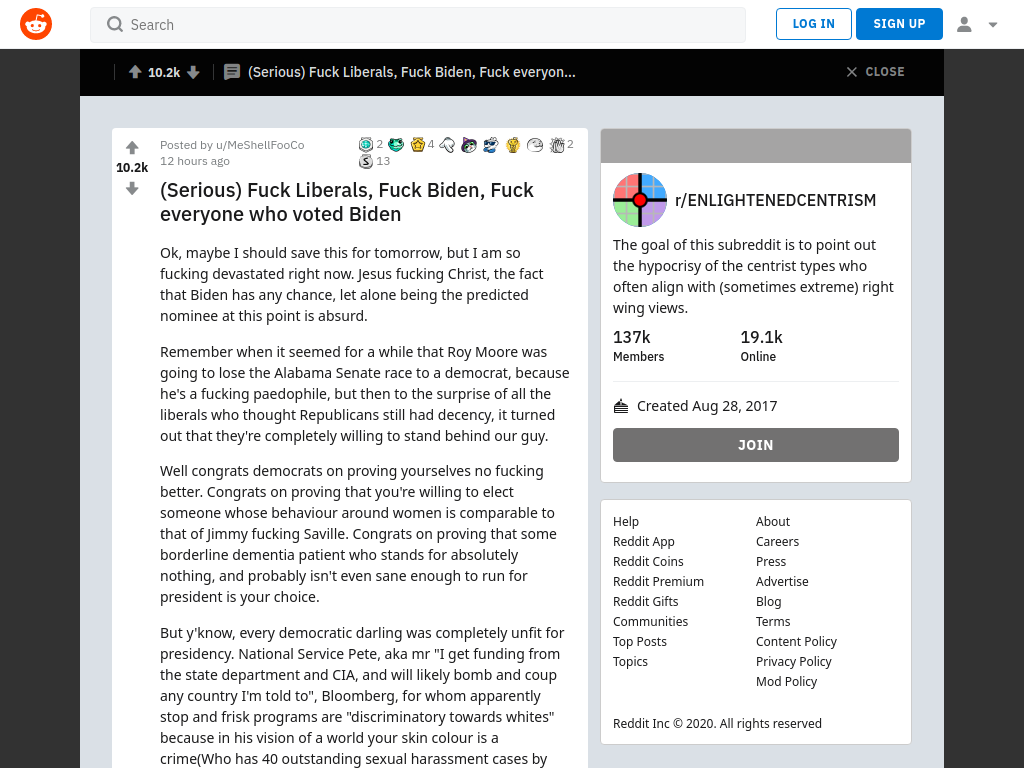Click the sunglasses Snoo award icon
Screen dimensions: 1024x768
pos(491,144)
